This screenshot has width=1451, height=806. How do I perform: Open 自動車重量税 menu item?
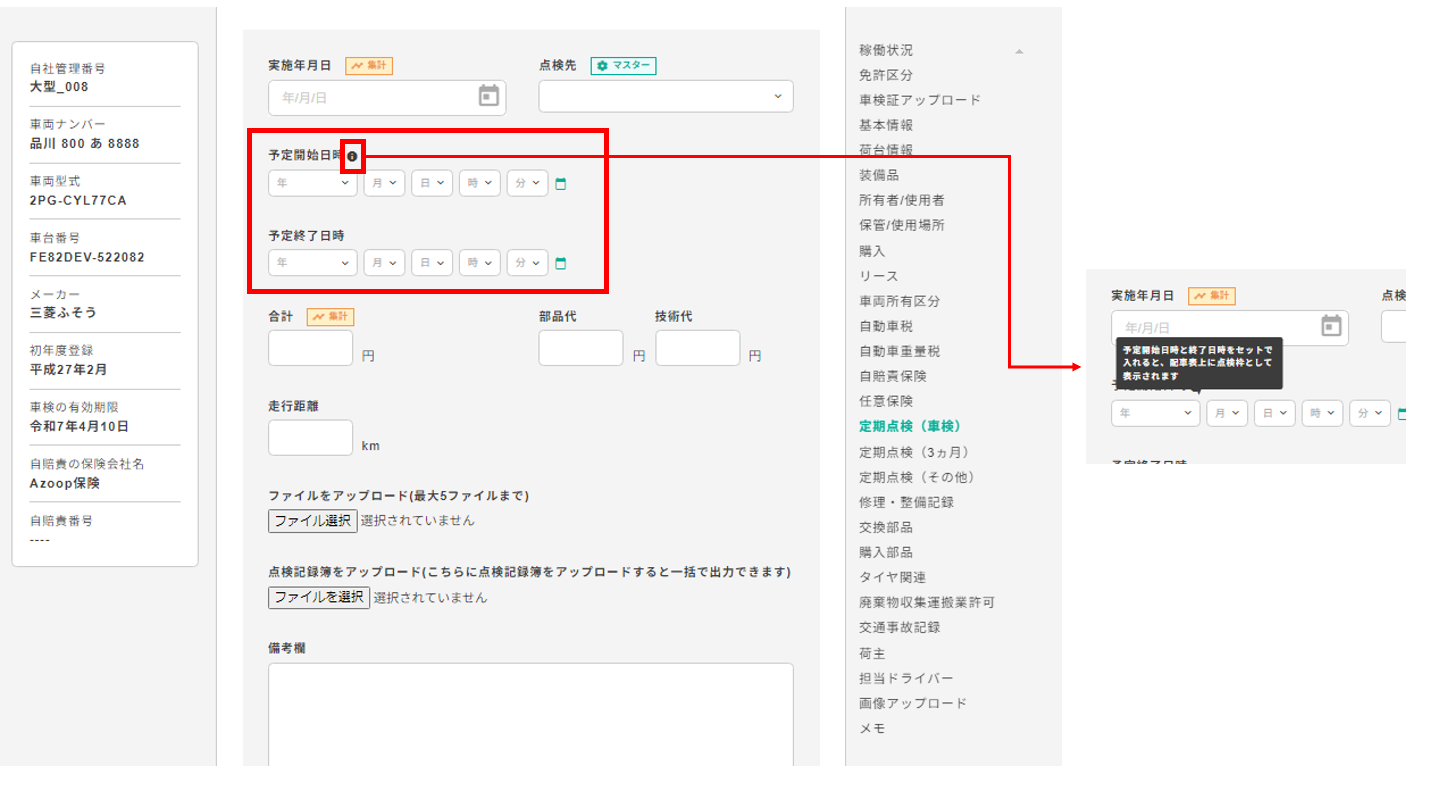pyautogui.click(x=900, y=351)
